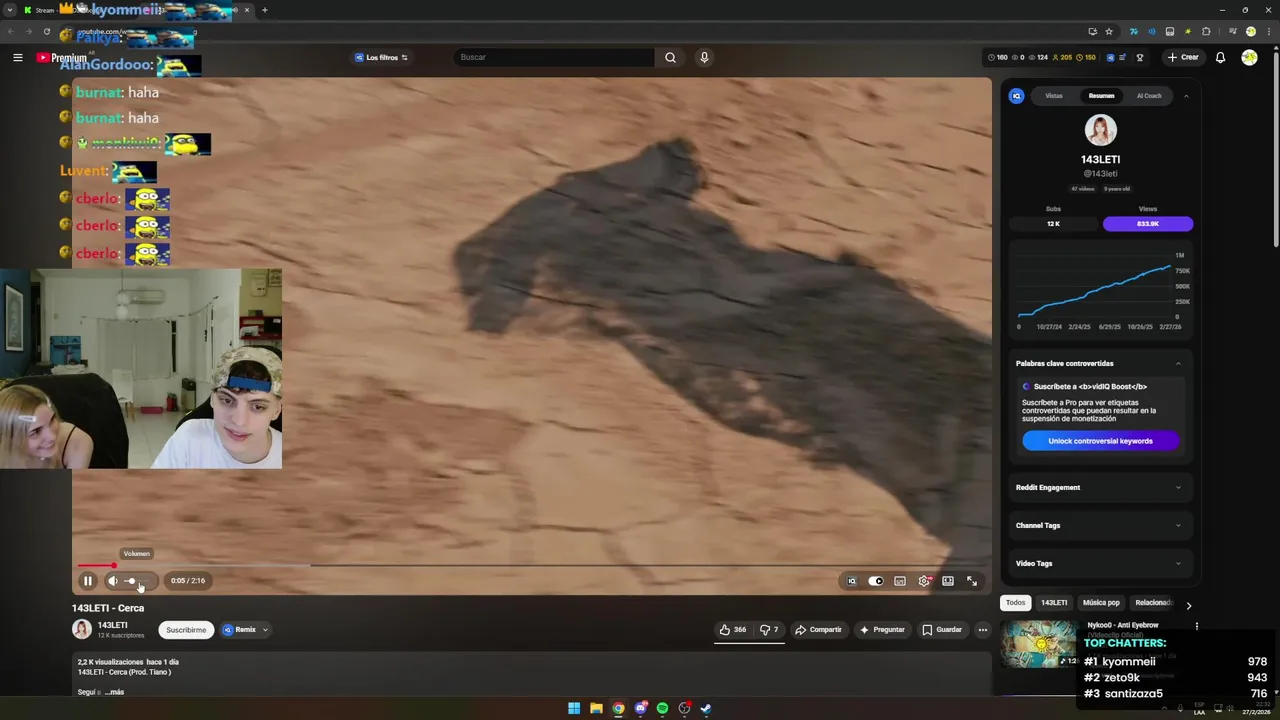This screenshot has width=1280, height=720.
Task: Collapse Palabras clave controvertidas section
Action: click(x=1178, y=363)
